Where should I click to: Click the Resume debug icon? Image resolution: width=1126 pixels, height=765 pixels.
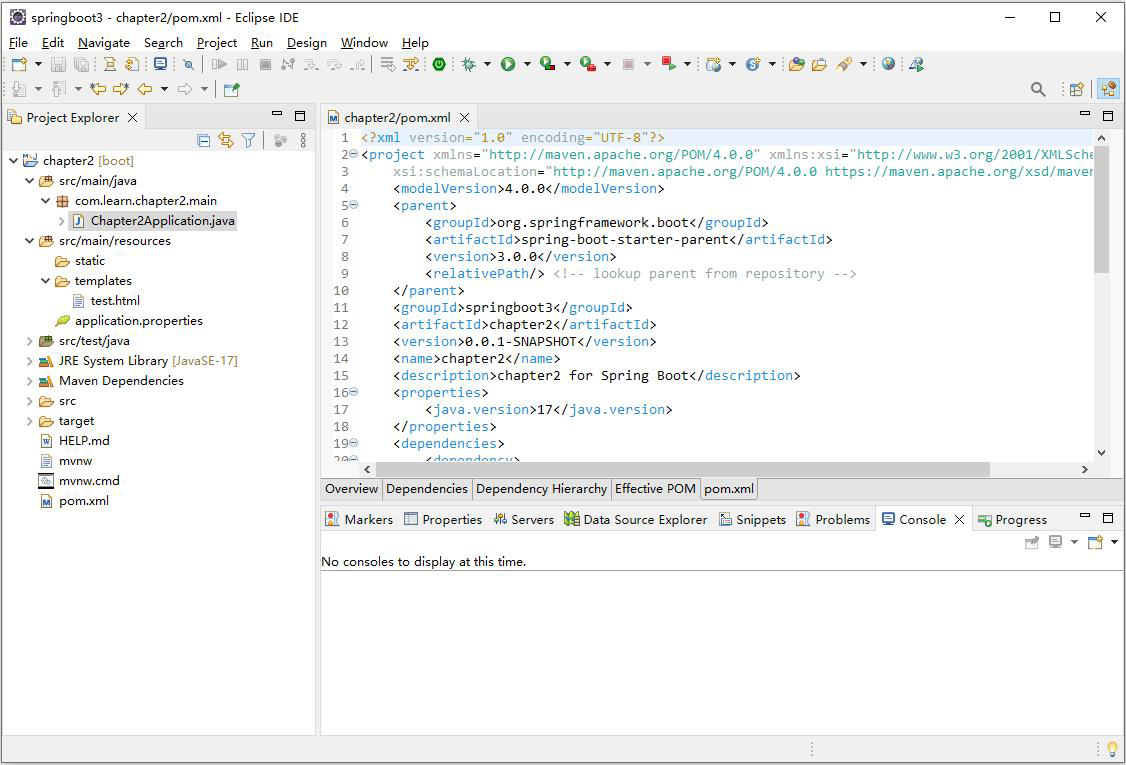(219, 64)
